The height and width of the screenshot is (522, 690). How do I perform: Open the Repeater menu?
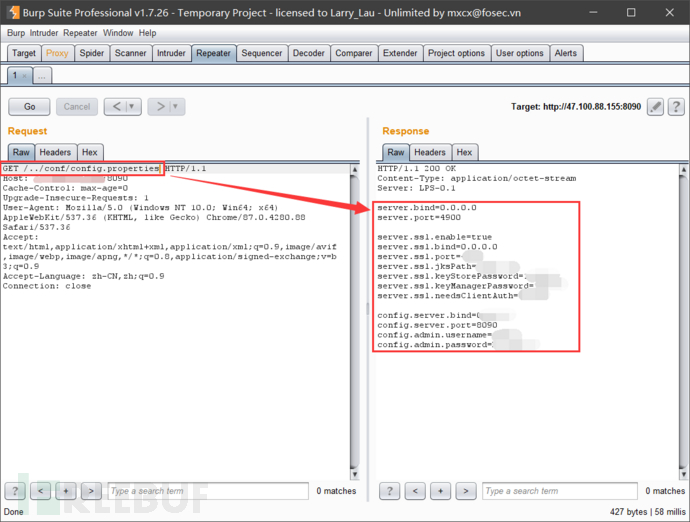80,33
